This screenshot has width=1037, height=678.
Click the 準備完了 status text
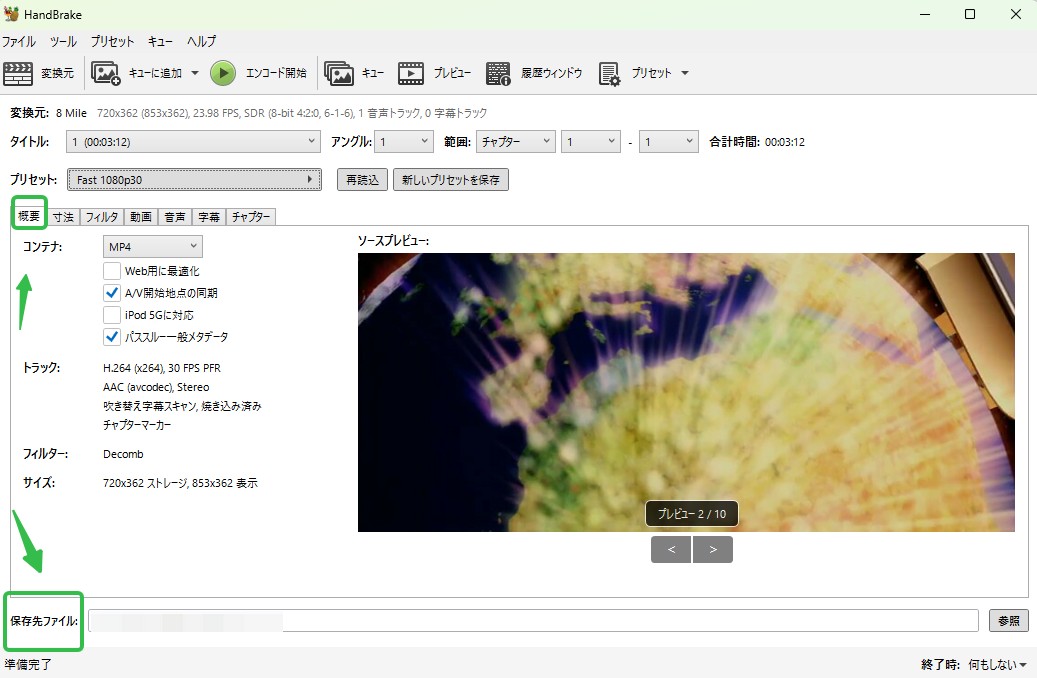point(28,664)
